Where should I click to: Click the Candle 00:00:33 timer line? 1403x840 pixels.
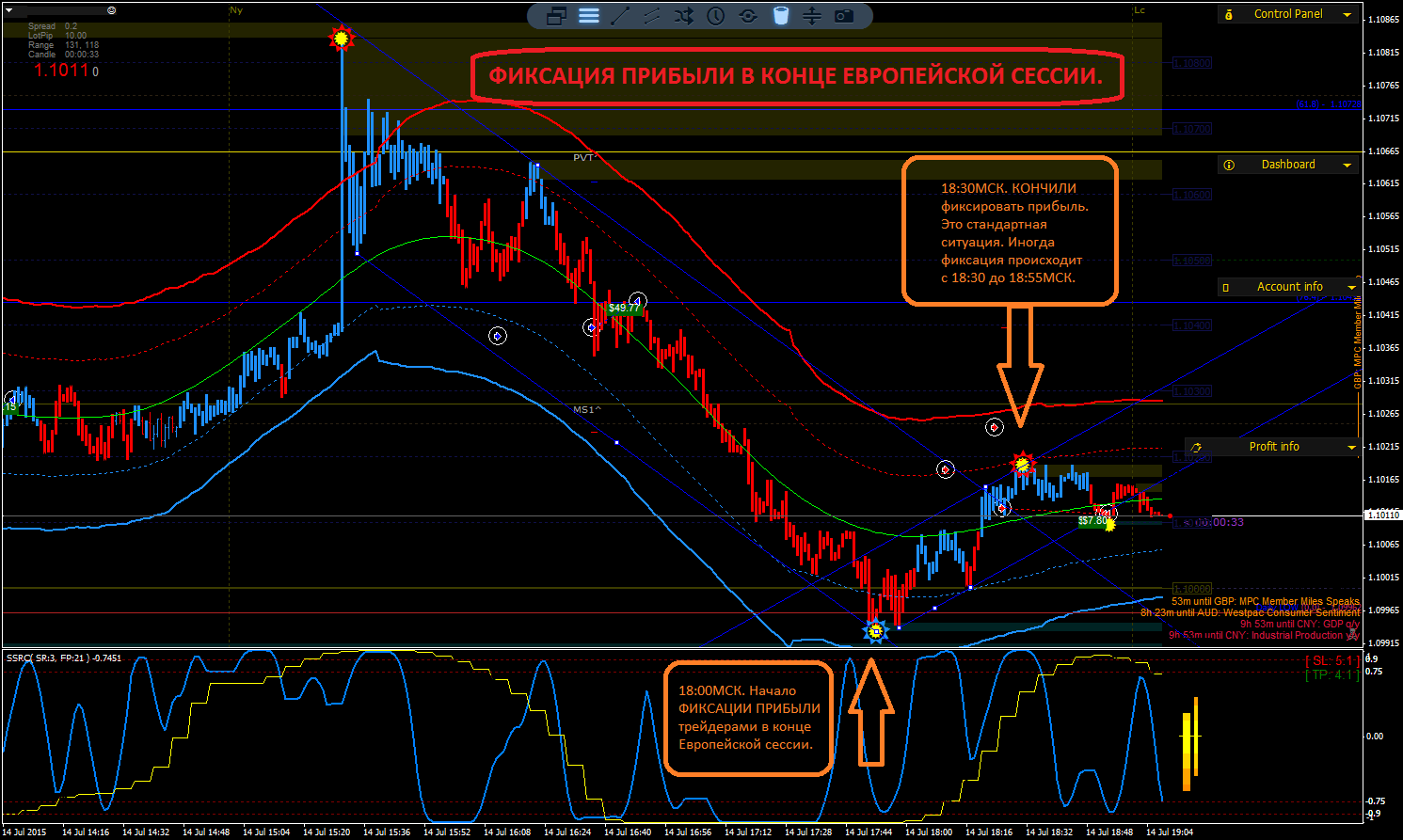(x=63, y=55)
